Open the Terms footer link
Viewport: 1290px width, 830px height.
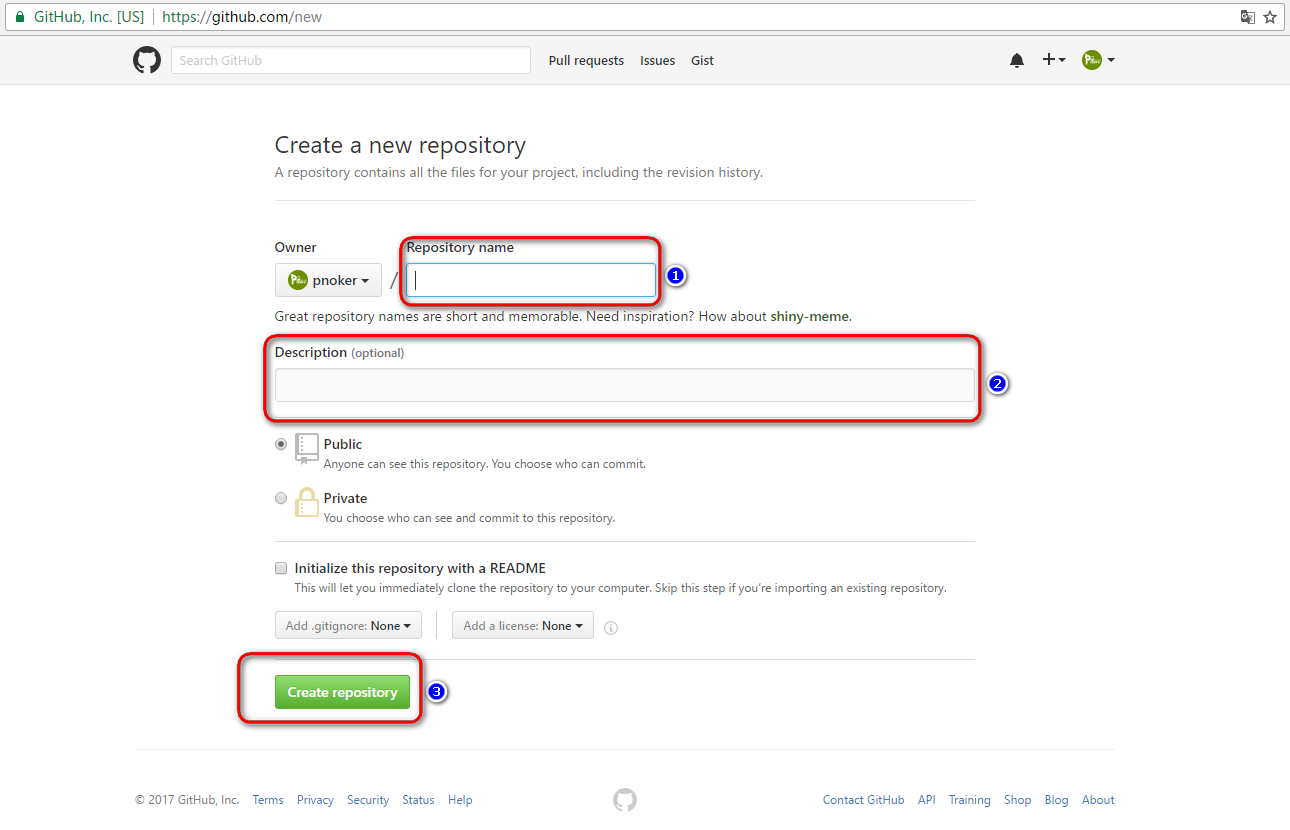pyautogui.click(x=268, y=800)
